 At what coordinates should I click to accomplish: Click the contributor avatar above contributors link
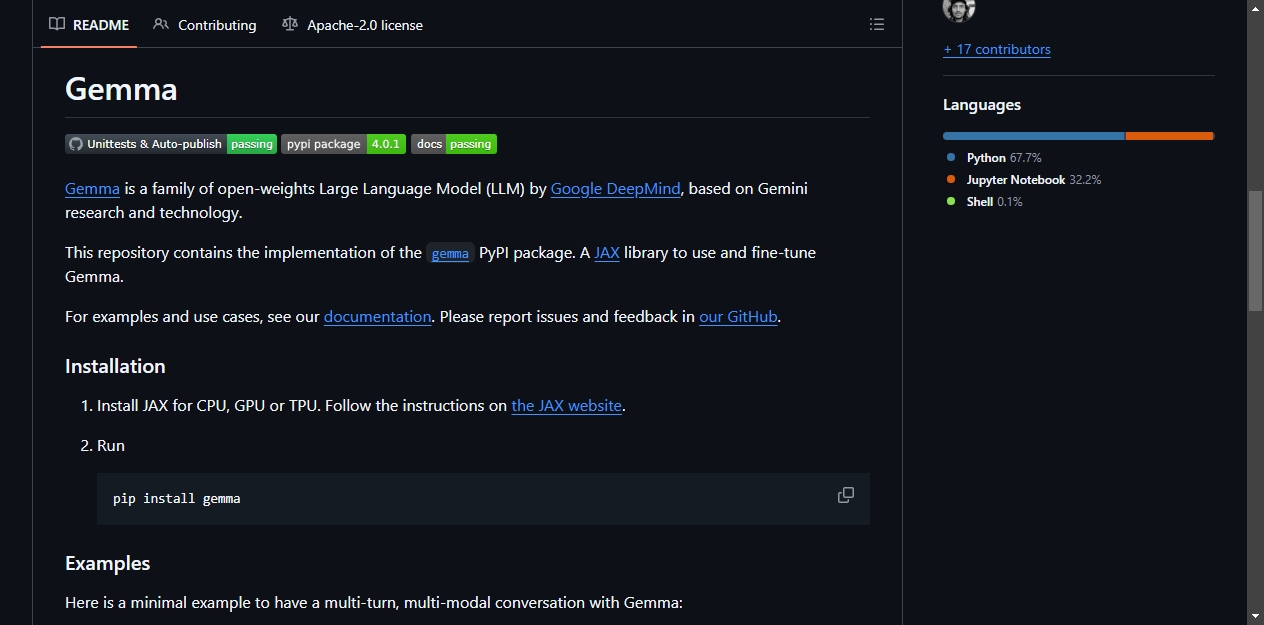959,8
